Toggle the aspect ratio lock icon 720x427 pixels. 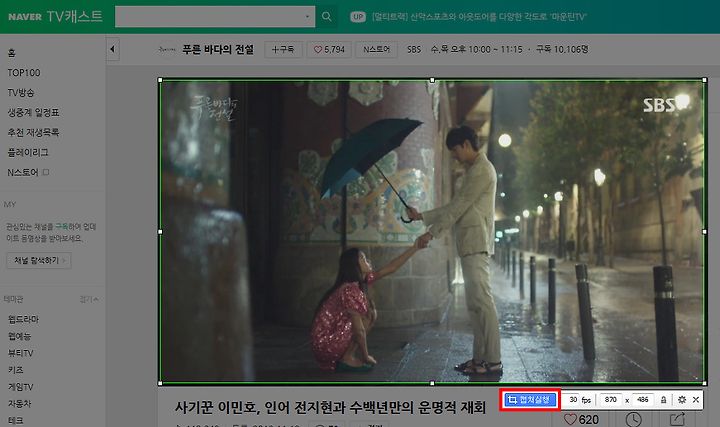664,400
